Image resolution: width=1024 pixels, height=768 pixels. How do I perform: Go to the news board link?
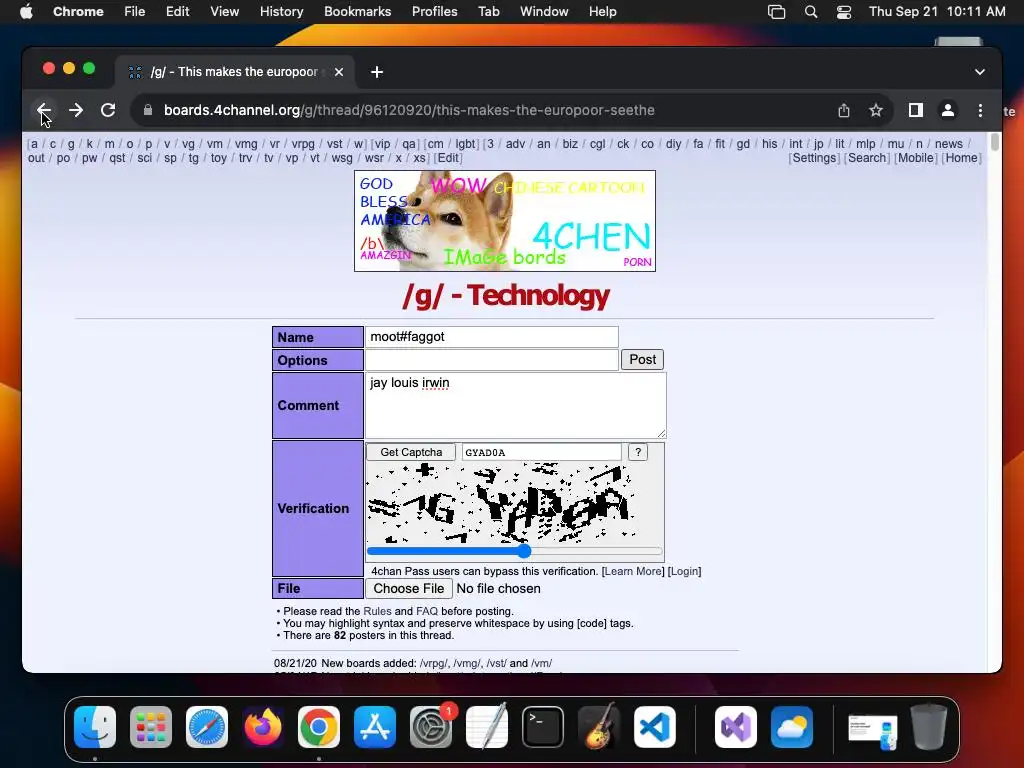pyautogui.click(x=948, y=144)
